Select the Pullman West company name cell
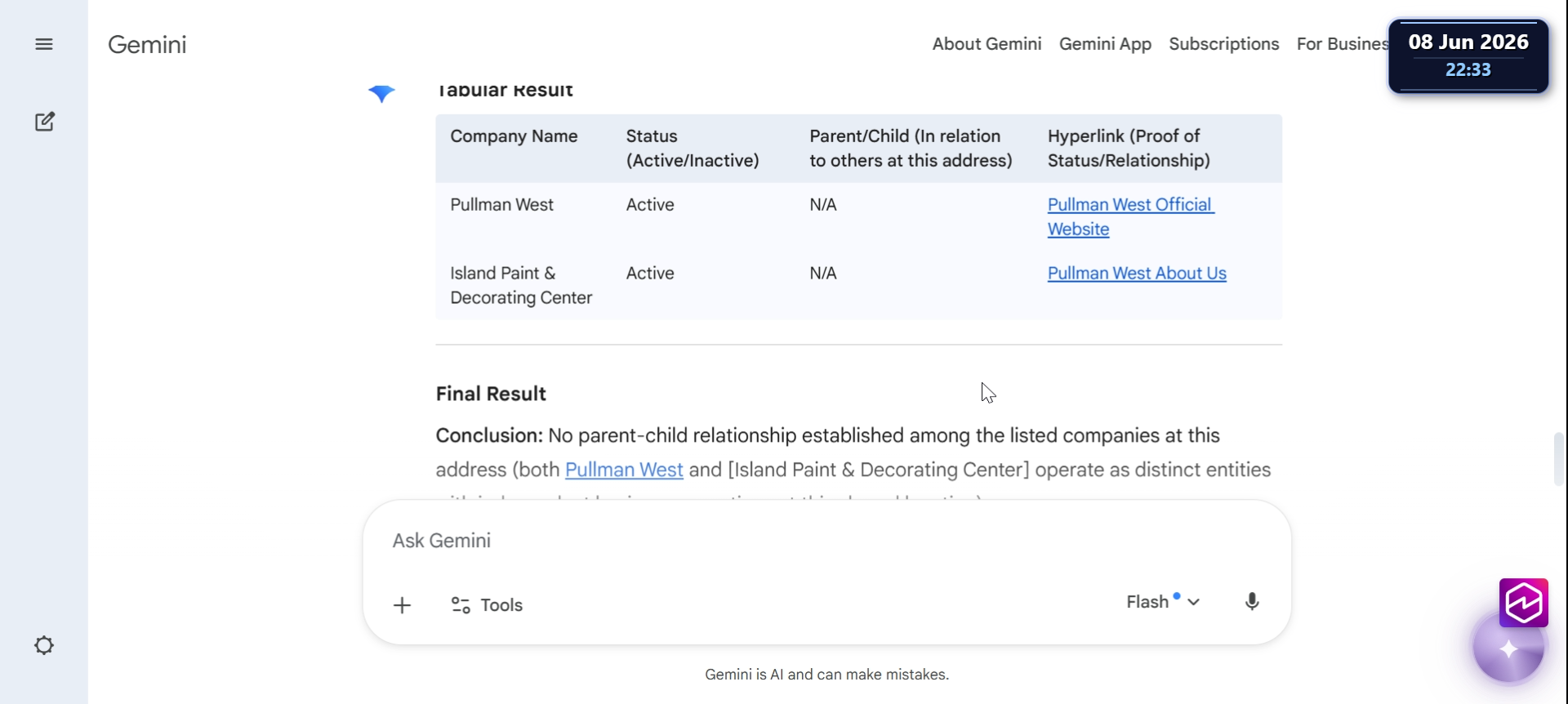The width and height of the screenshot is (1568, 704). (501, 205)
